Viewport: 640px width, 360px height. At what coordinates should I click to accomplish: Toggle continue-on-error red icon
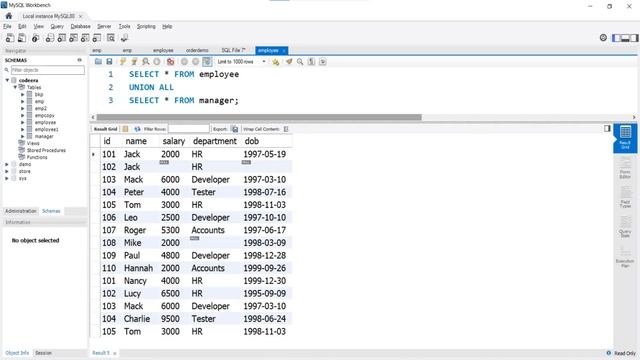click(x=171, y=62)
